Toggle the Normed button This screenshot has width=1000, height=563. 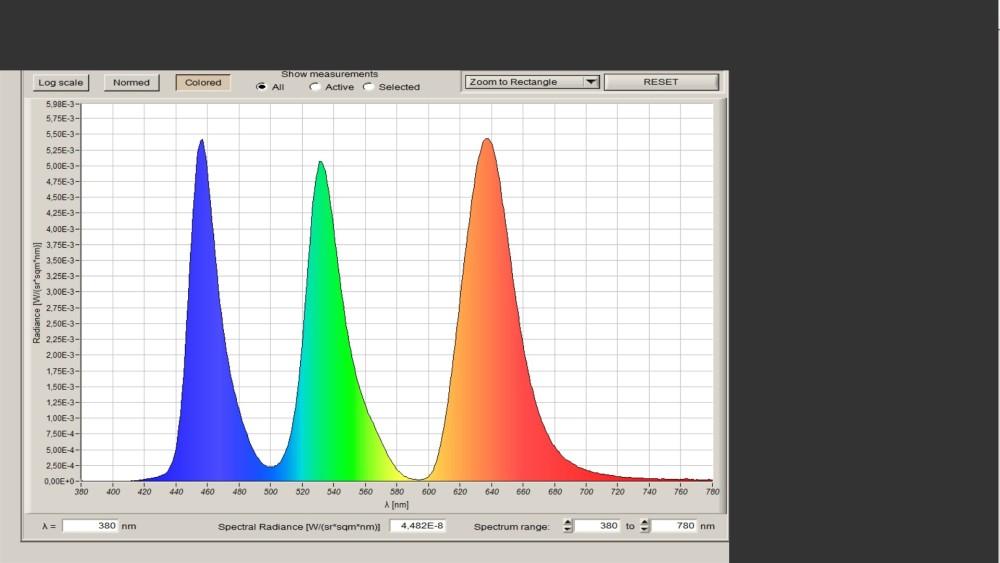[131, 83]
